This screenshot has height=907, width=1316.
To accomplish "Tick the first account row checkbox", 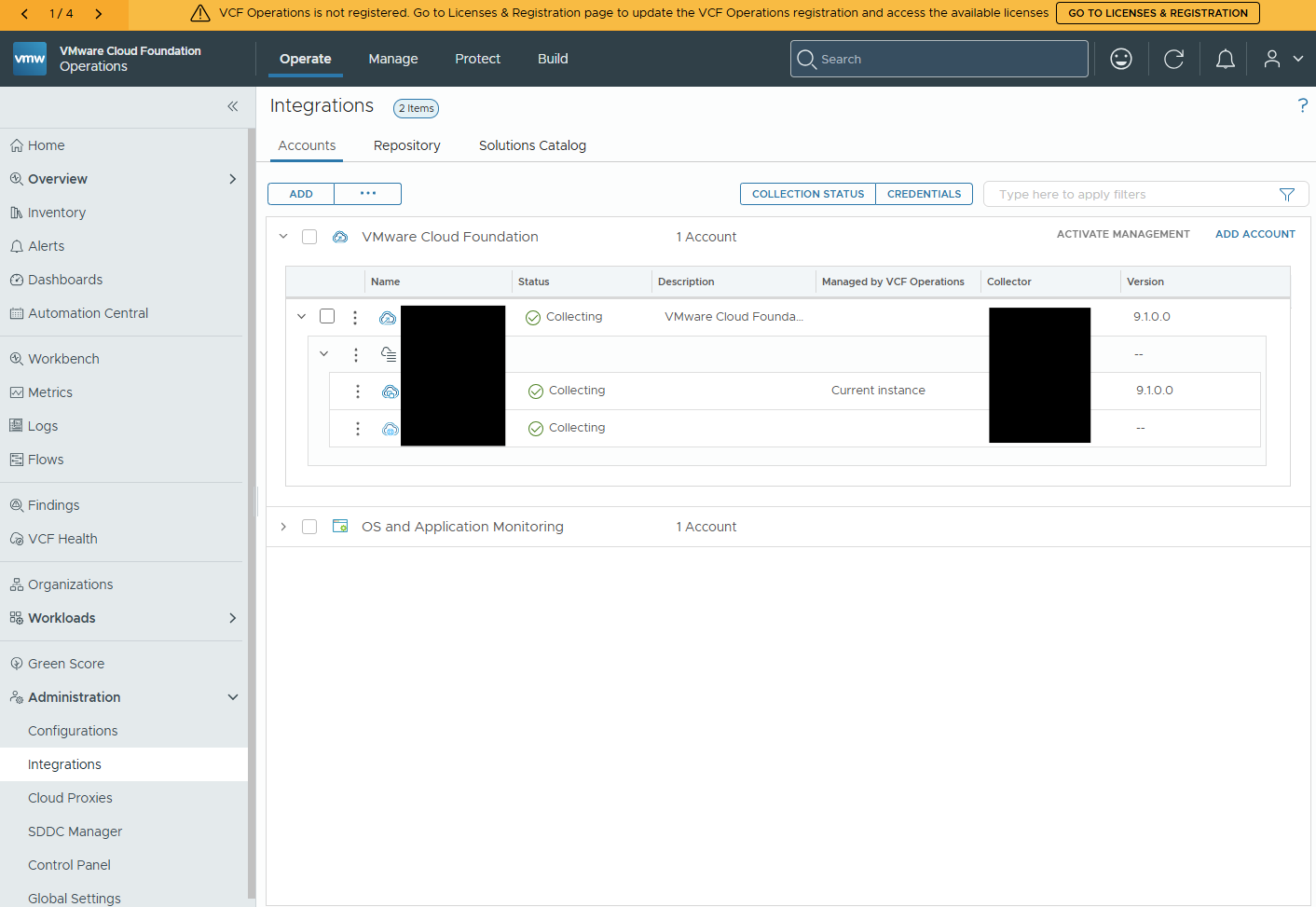I will click(327, 316).
